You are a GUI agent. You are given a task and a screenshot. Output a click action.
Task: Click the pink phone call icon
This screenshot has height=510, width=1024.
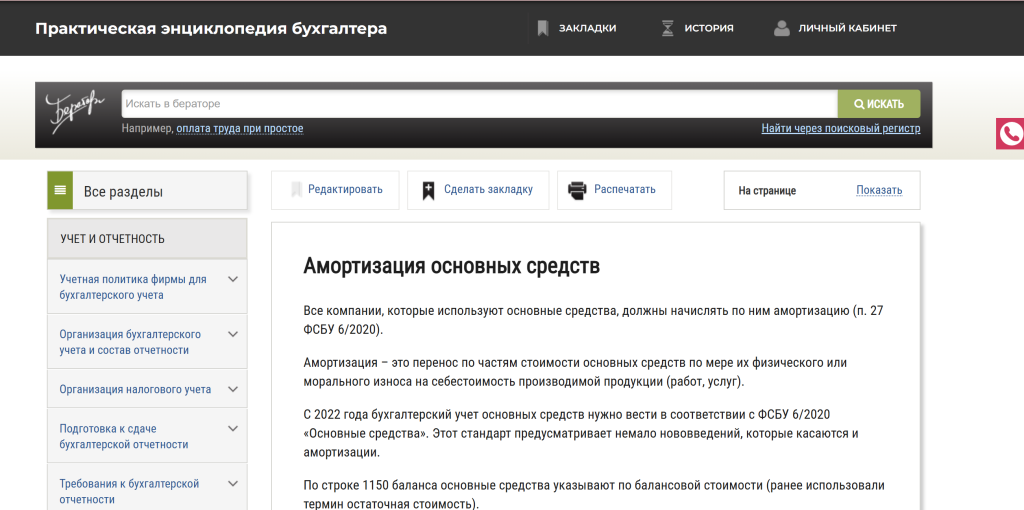[x=1010, y=134]
